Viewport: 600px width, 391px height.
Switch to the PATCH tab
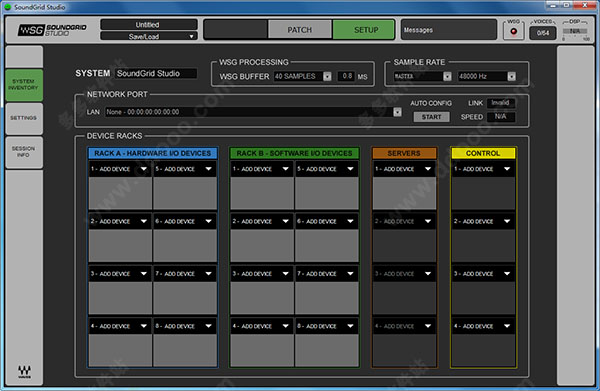point(300,30)
